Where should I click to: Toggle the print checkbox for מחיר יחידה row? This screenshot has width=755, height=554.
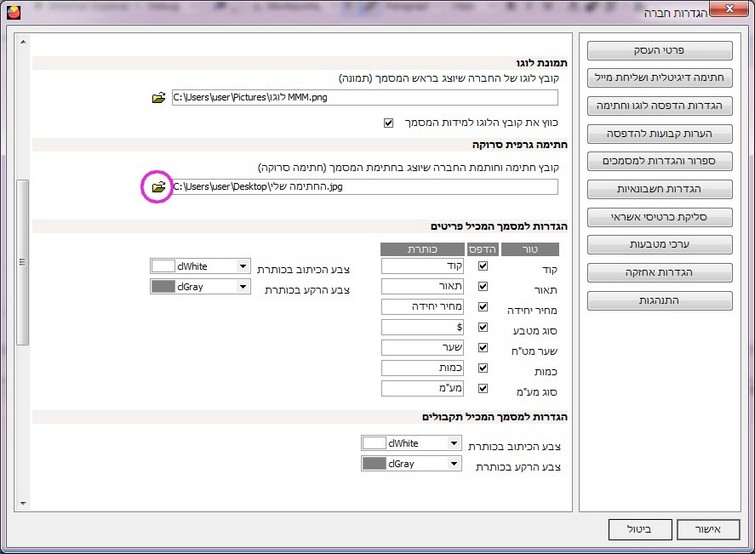pos(484,307)
